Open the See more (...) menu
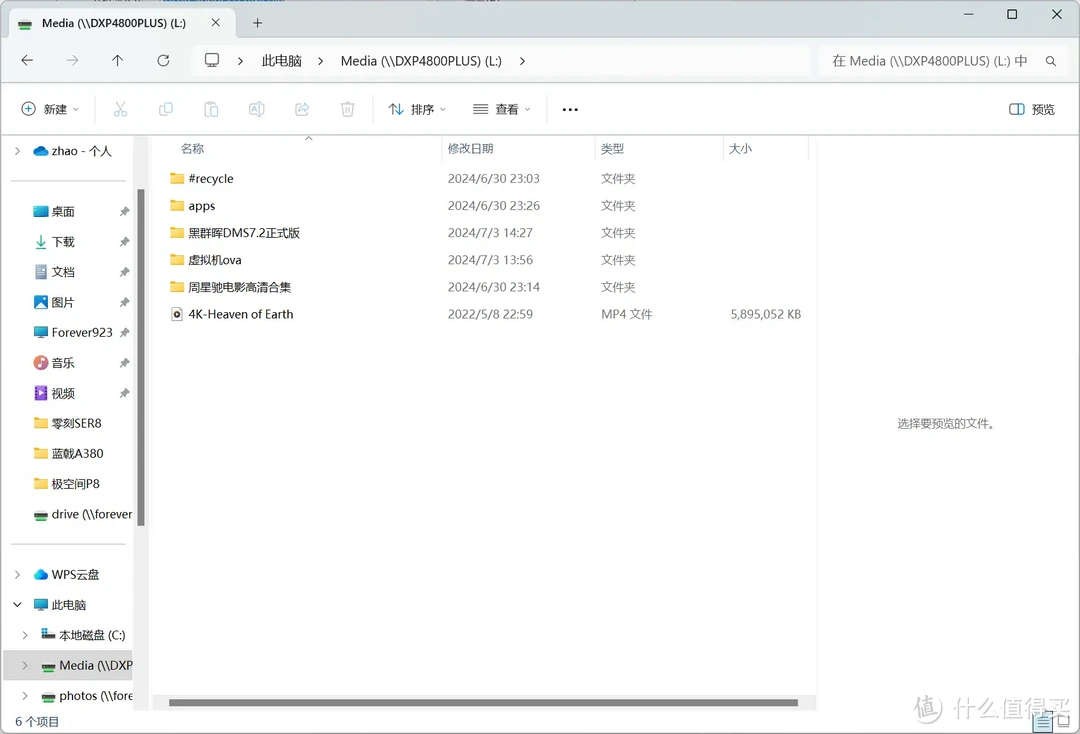Image resolution: width=1080 pixels, height=734 pixels. [569, 108]
